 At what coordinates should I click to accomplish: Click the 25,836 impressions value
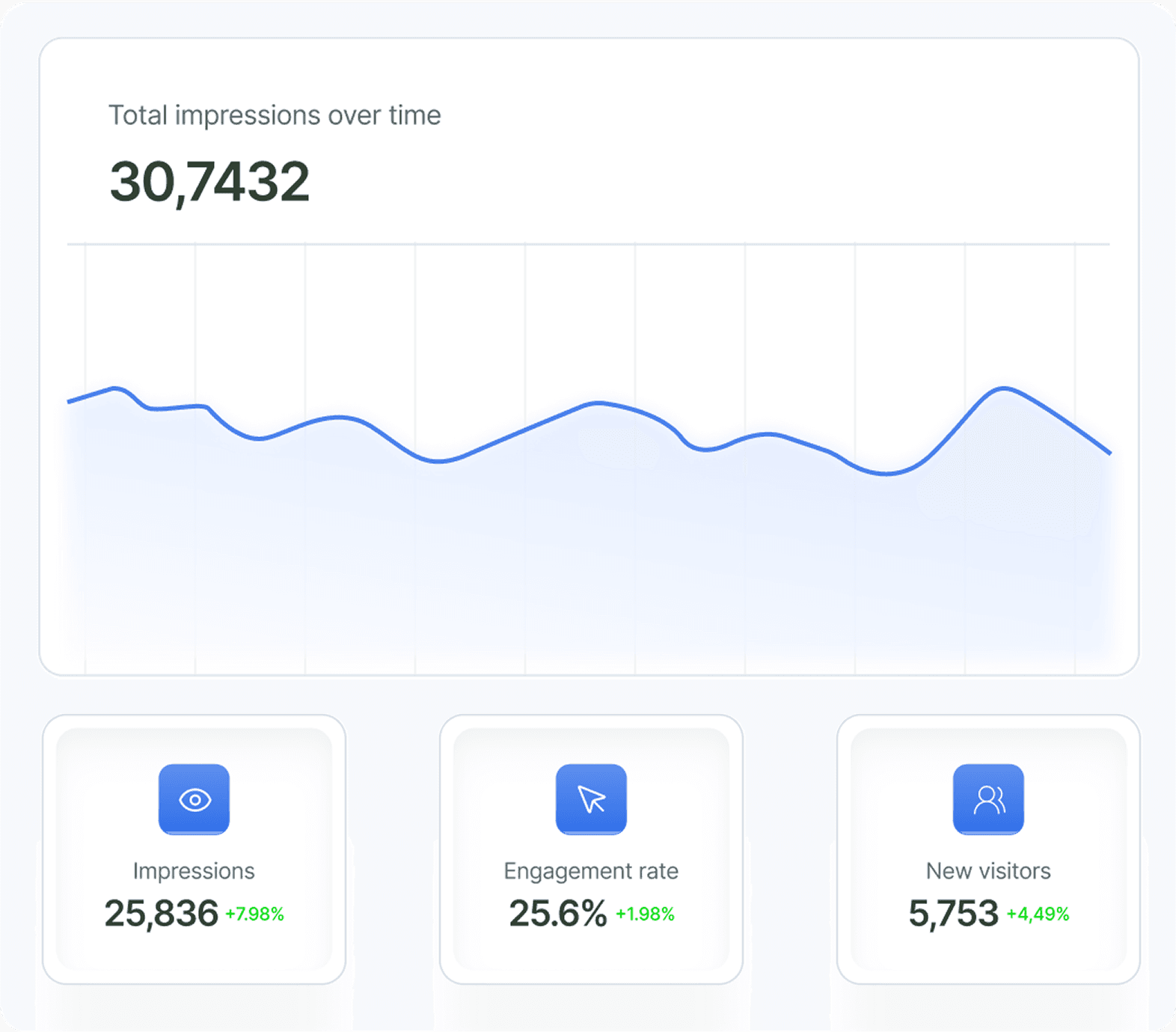click(161, 914)
